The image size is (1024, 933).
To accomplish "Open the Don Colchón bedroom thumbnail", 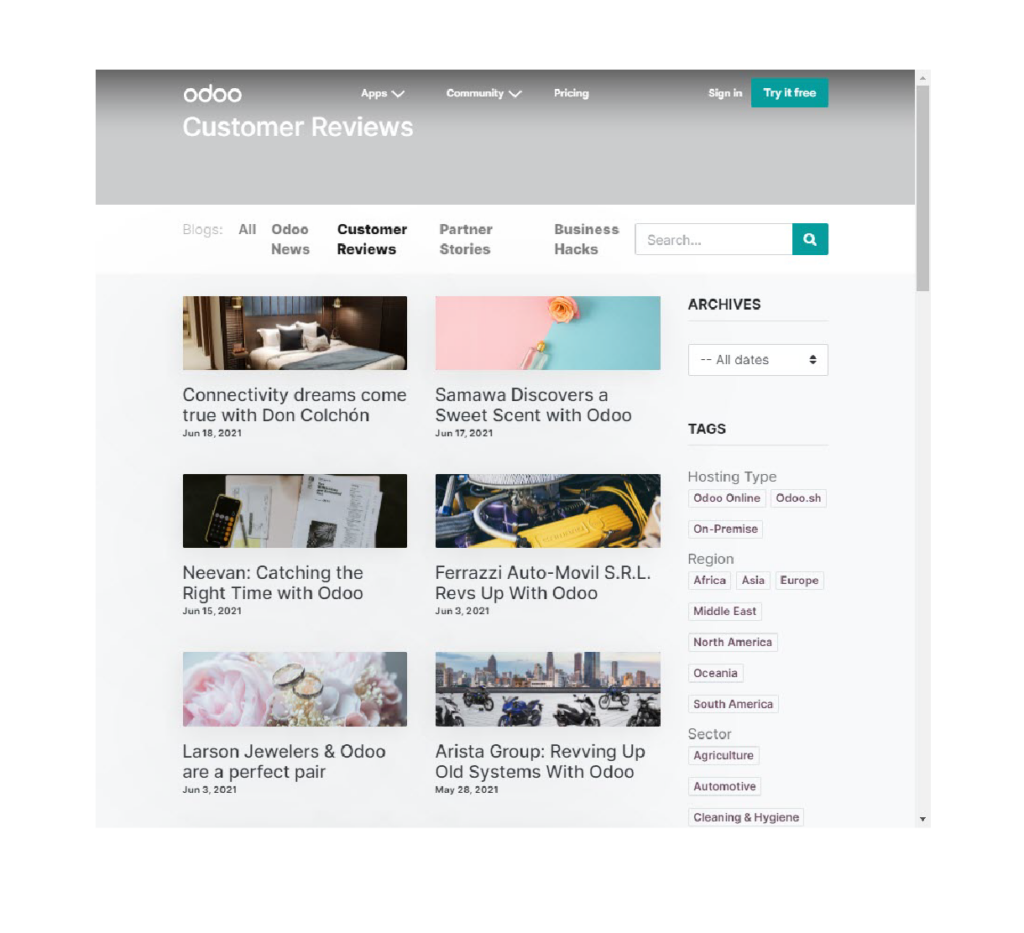I will (295, 333).
